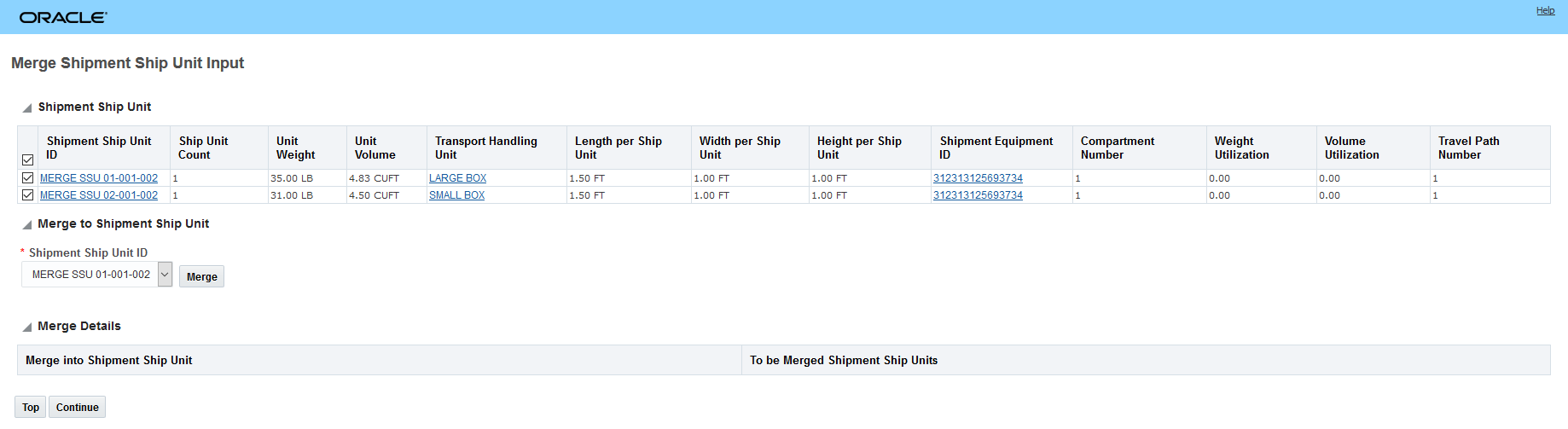
Task: Click the Unit Weight column header
Action: (295, 148)
